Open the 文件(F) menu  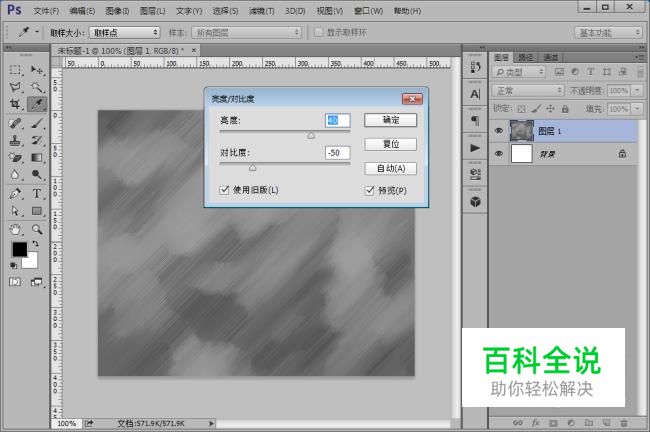[x=46, y=11]
